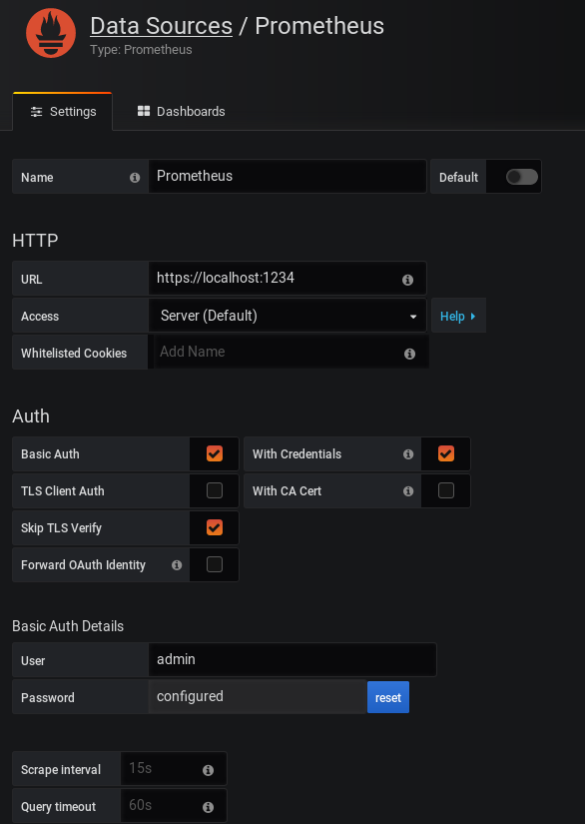The image size is (585, 824).
Task: Switch to the Dashboards tab
Action: [181, 111]
